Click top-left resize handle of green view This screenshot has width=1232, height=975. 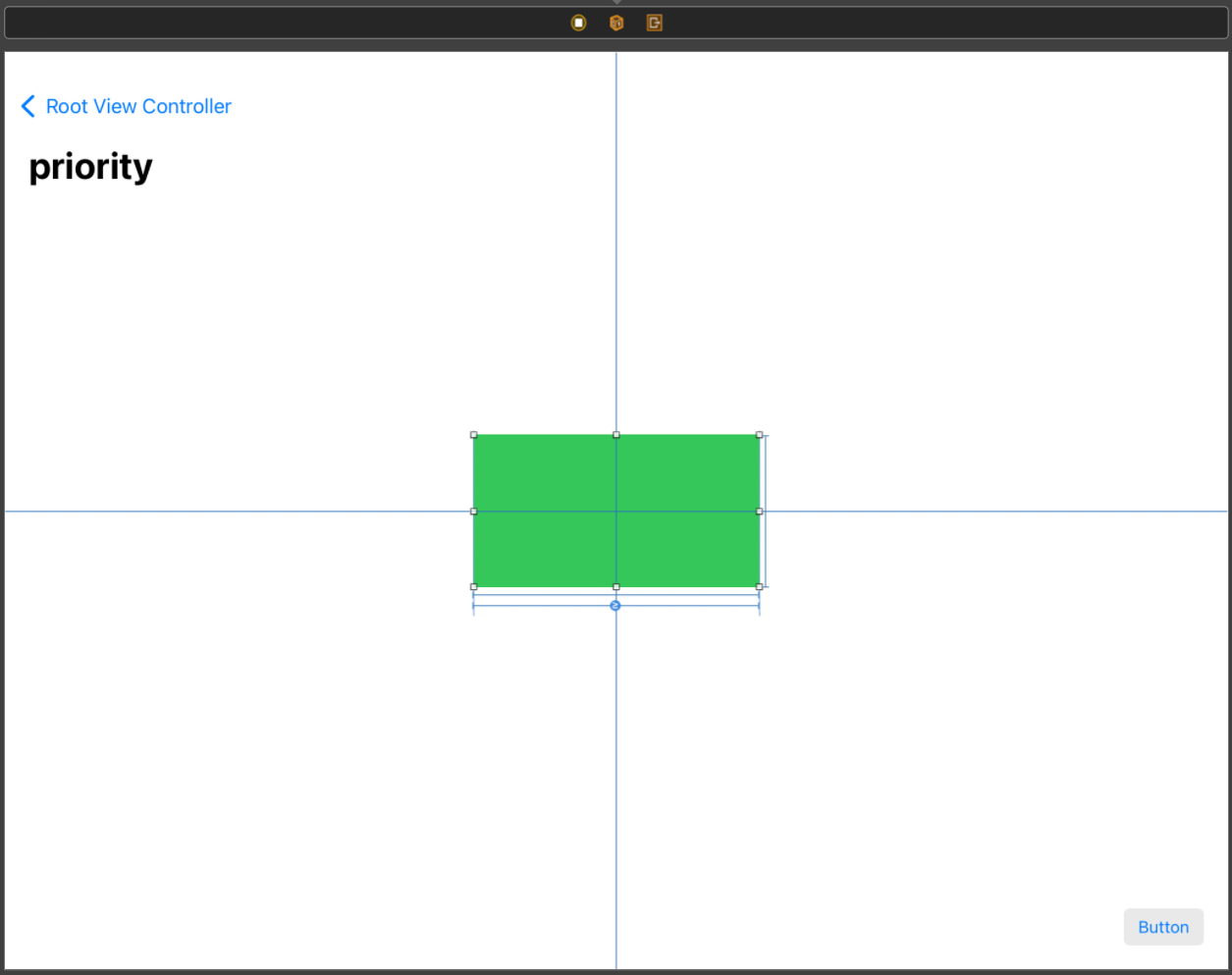point(474,435)
